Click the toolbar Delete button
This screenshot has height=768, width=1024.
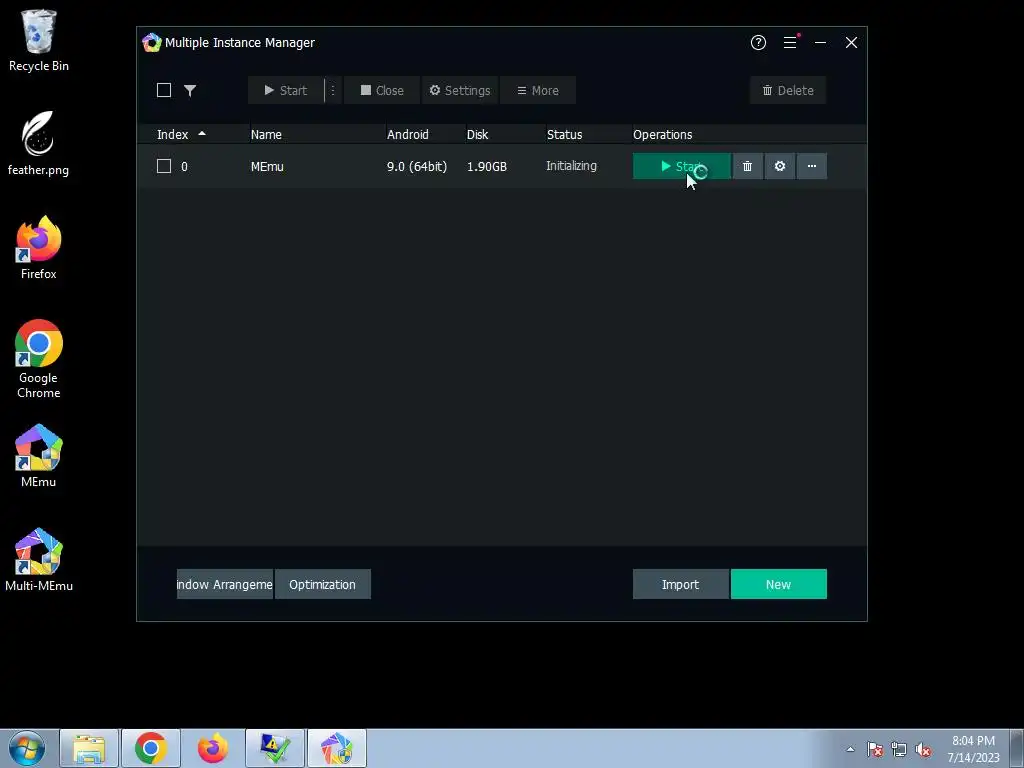coord(788,90)
